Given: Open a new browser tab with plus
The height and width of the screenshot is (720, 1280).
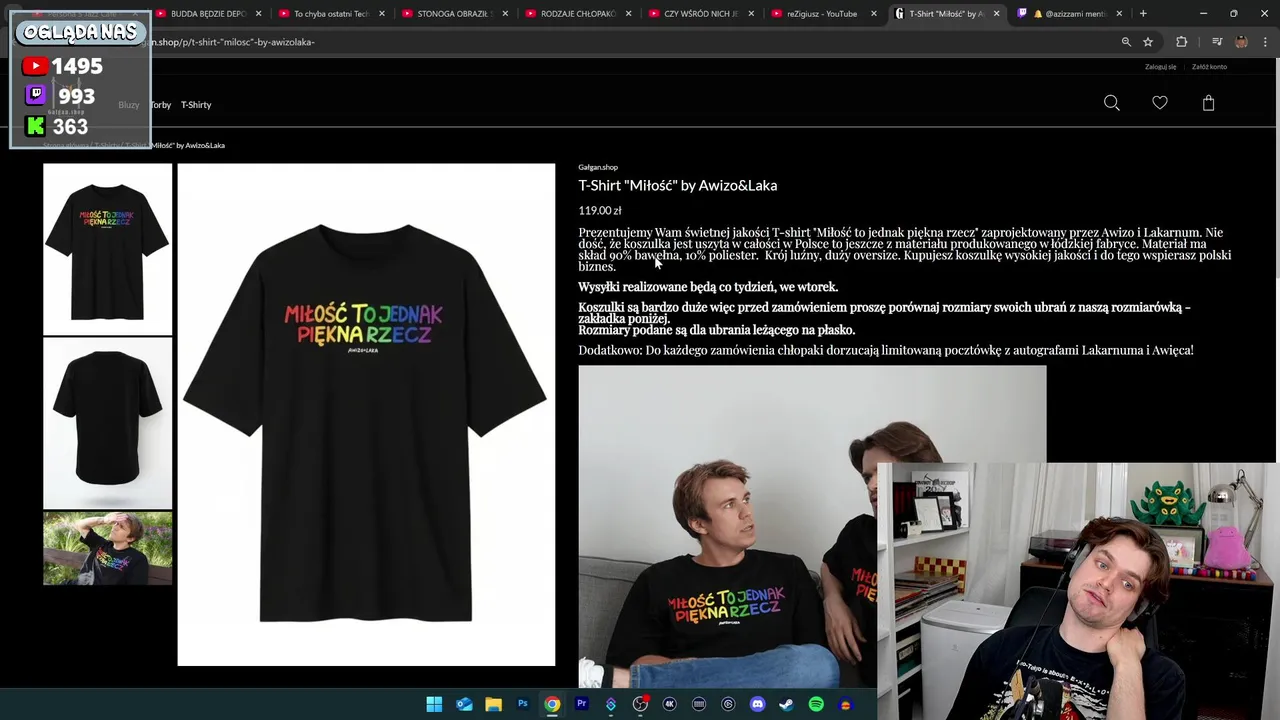Looking at the screenshot, I should [1143, 14].
